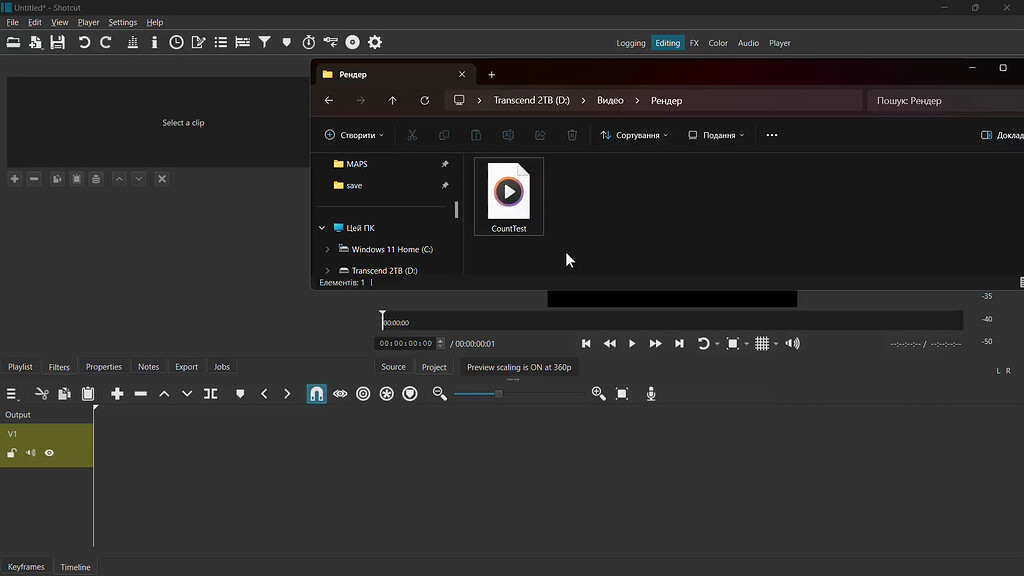Undo the last action in Shotcut

(x=85, y=42)
